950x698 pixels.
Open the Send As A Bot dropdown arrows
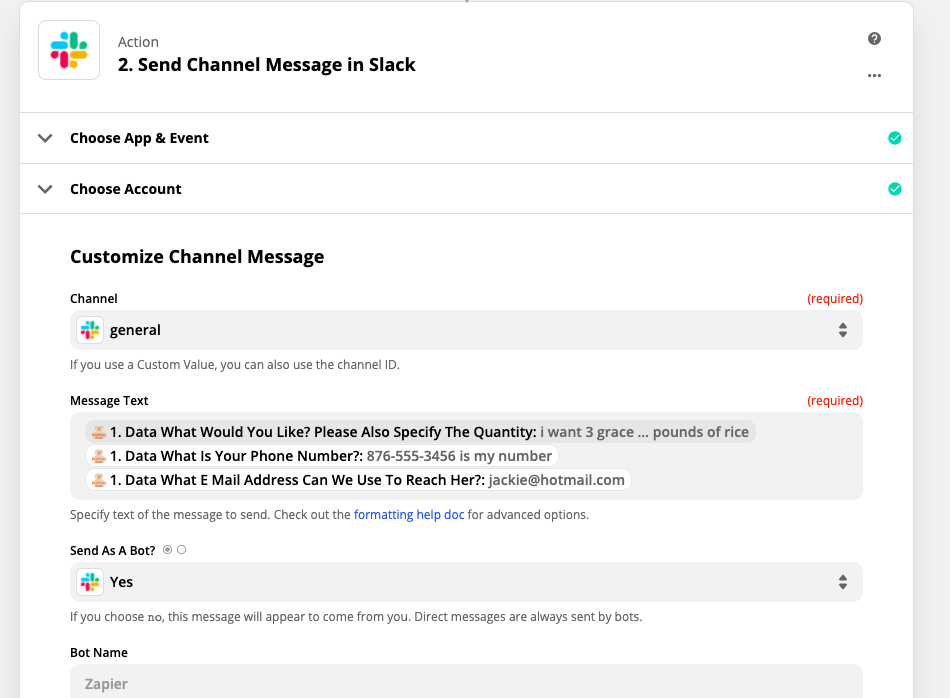pos(842,582)
